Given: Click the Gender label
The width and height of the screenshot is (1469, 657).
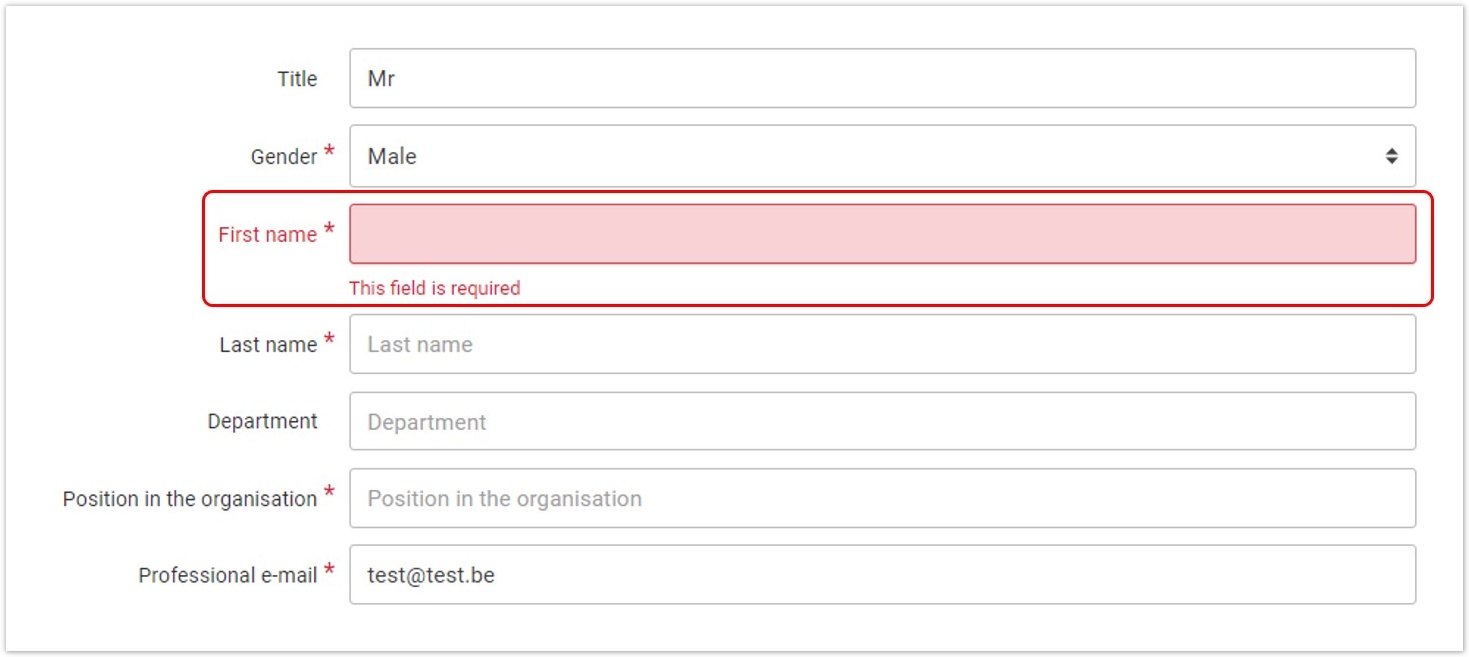Looking at the screenshot, I should pos(284,157).
